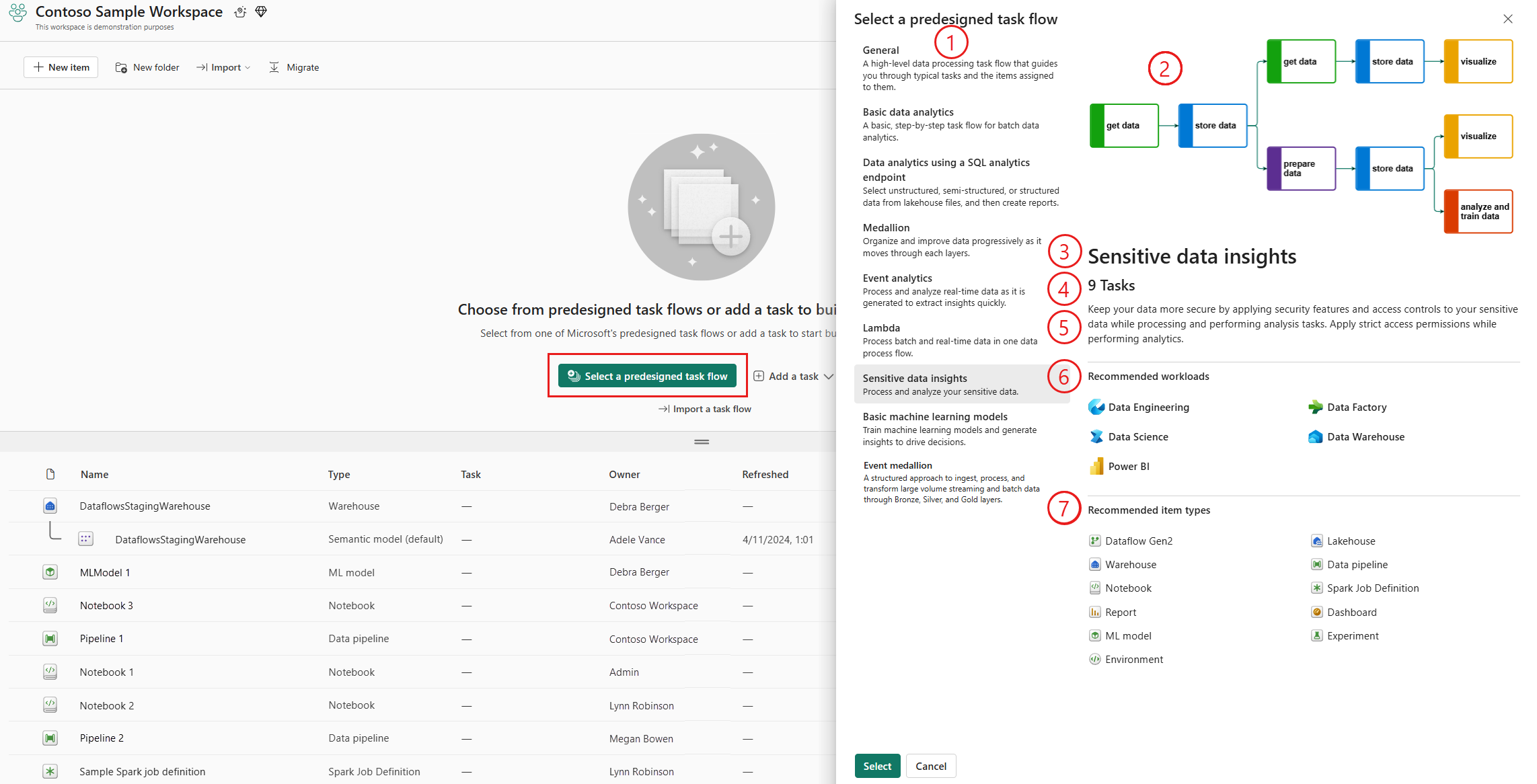Screen dimensions: 1537x784
Task: Click the ML model icon for MLModel 1
Action: 50,572
